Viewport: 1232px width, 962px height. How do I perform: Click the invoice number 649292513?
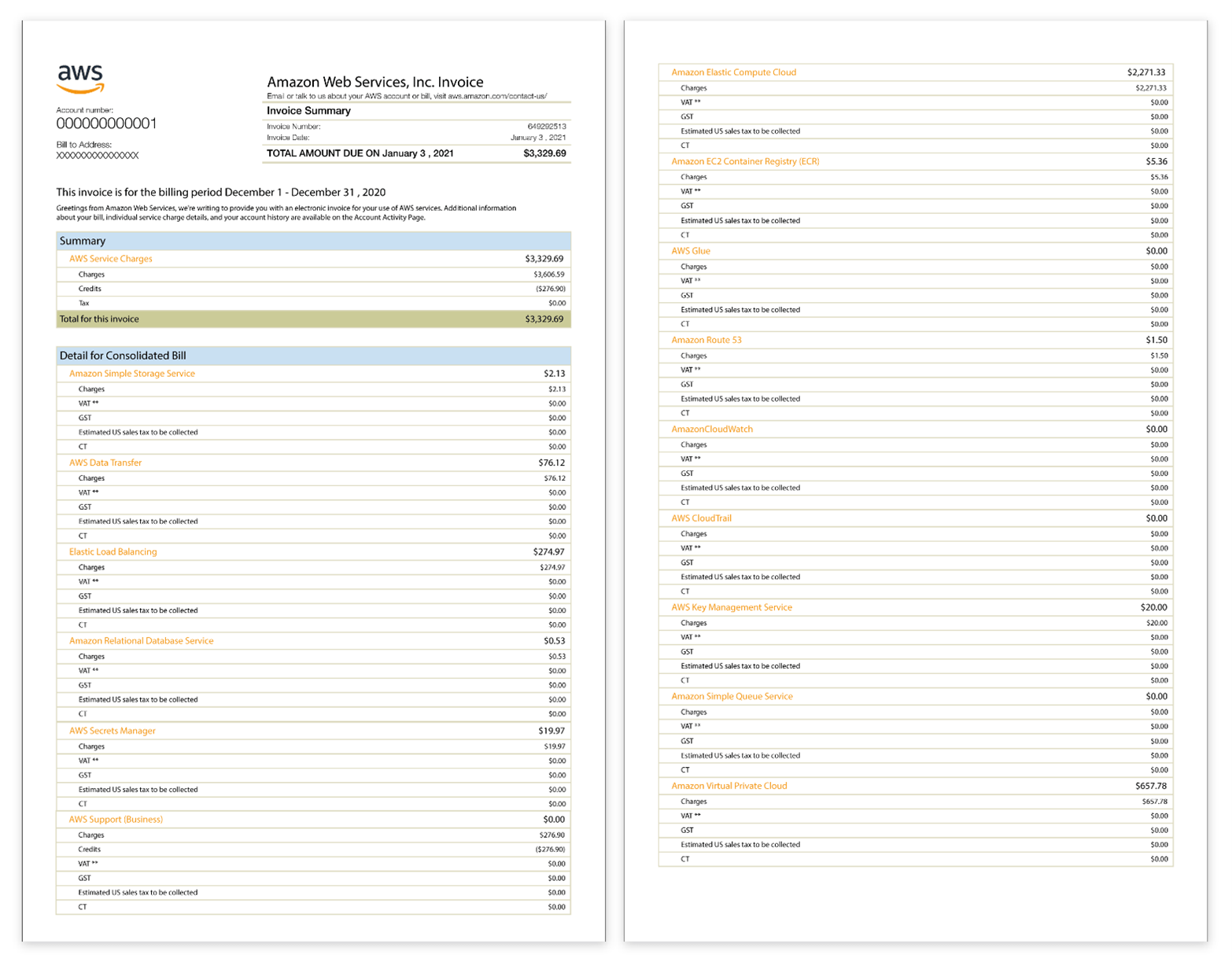[x=546, y=127]
